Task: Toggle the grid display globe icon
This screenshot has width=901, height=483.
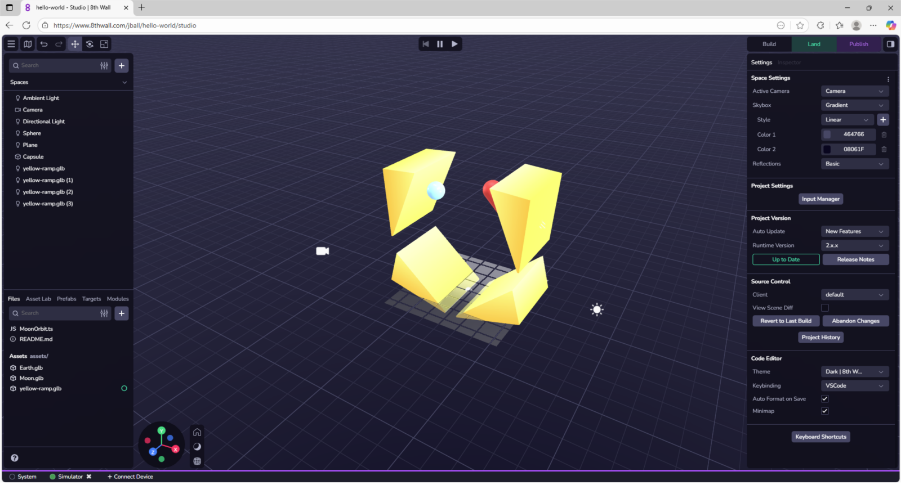Action: (197, 461)
